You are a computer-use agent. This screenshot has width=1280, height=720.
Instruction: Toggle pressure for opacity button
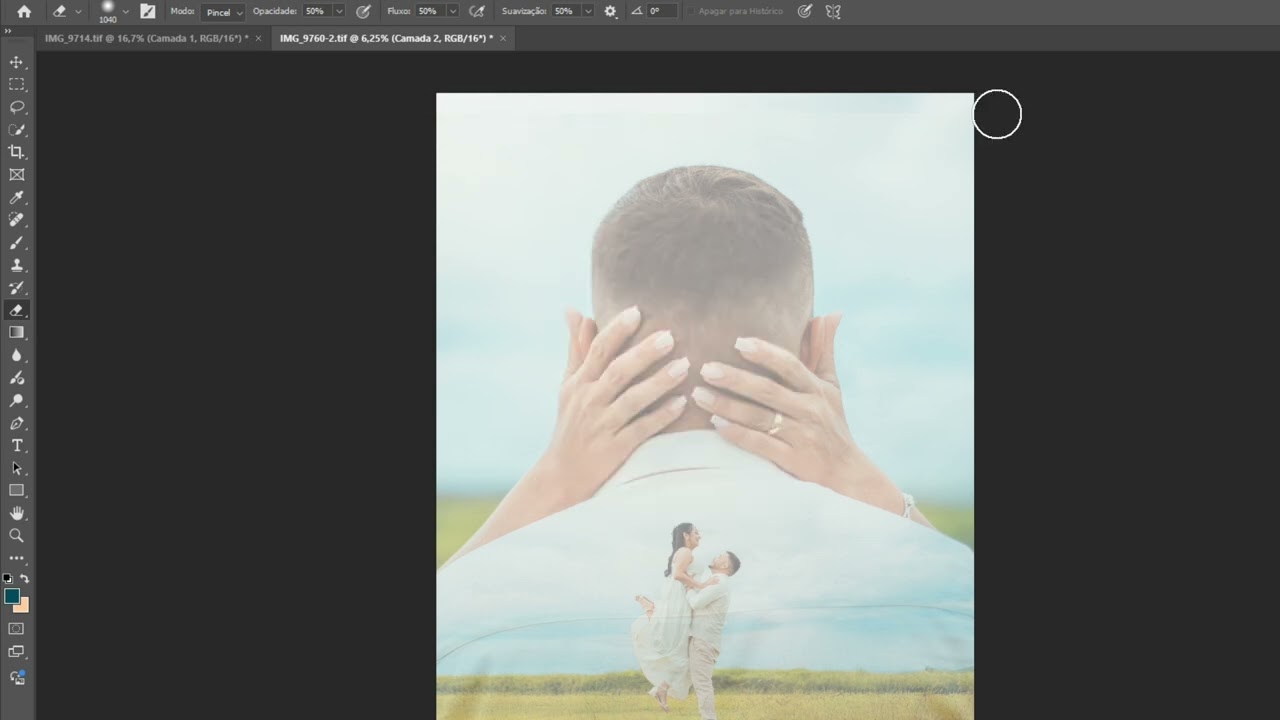point(363,11)
